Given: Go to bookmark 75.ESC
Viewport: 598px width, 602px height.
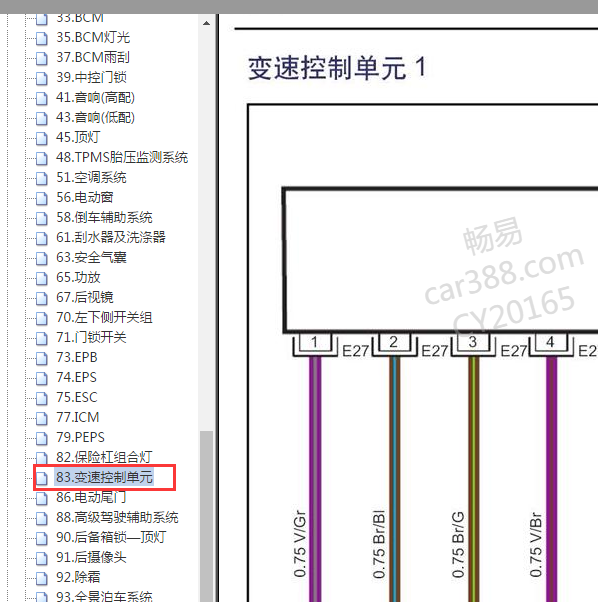Looking at the screenshot, I should pyautogui.click(x=76, y=397).
